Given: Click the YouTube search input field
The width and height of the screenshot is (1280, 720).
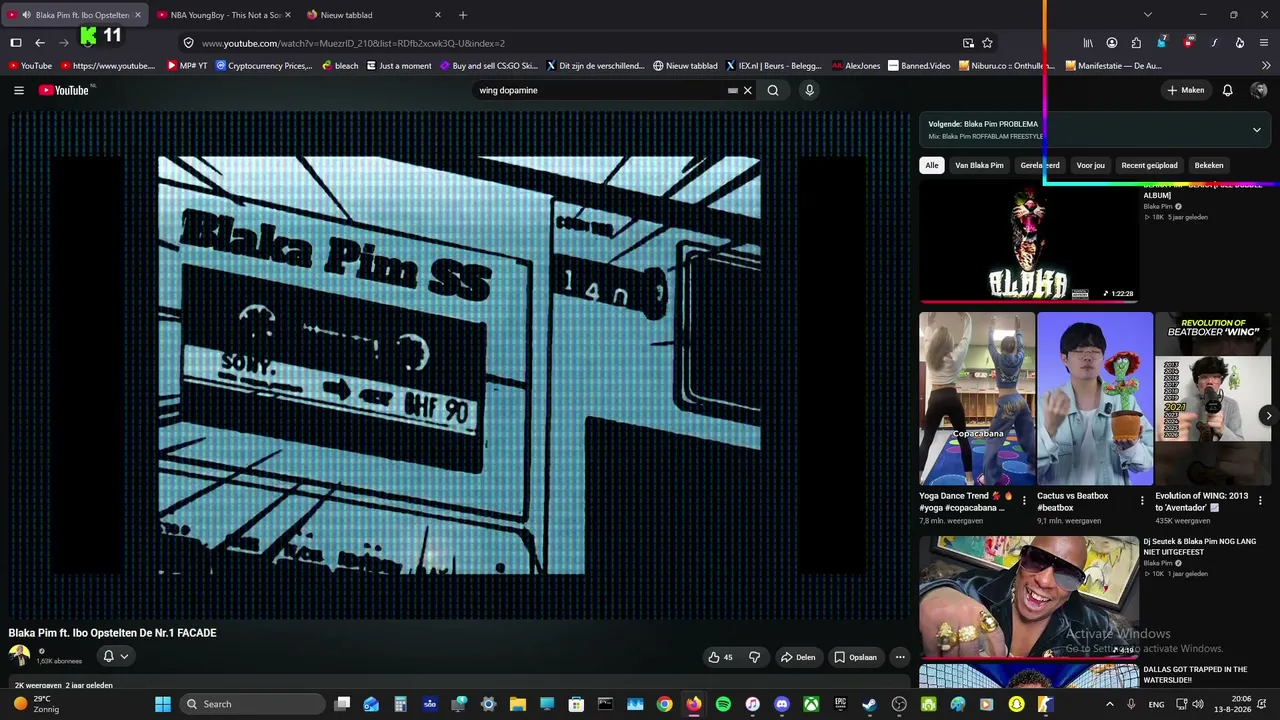Looking at the screenshot, I should point(600,90).
